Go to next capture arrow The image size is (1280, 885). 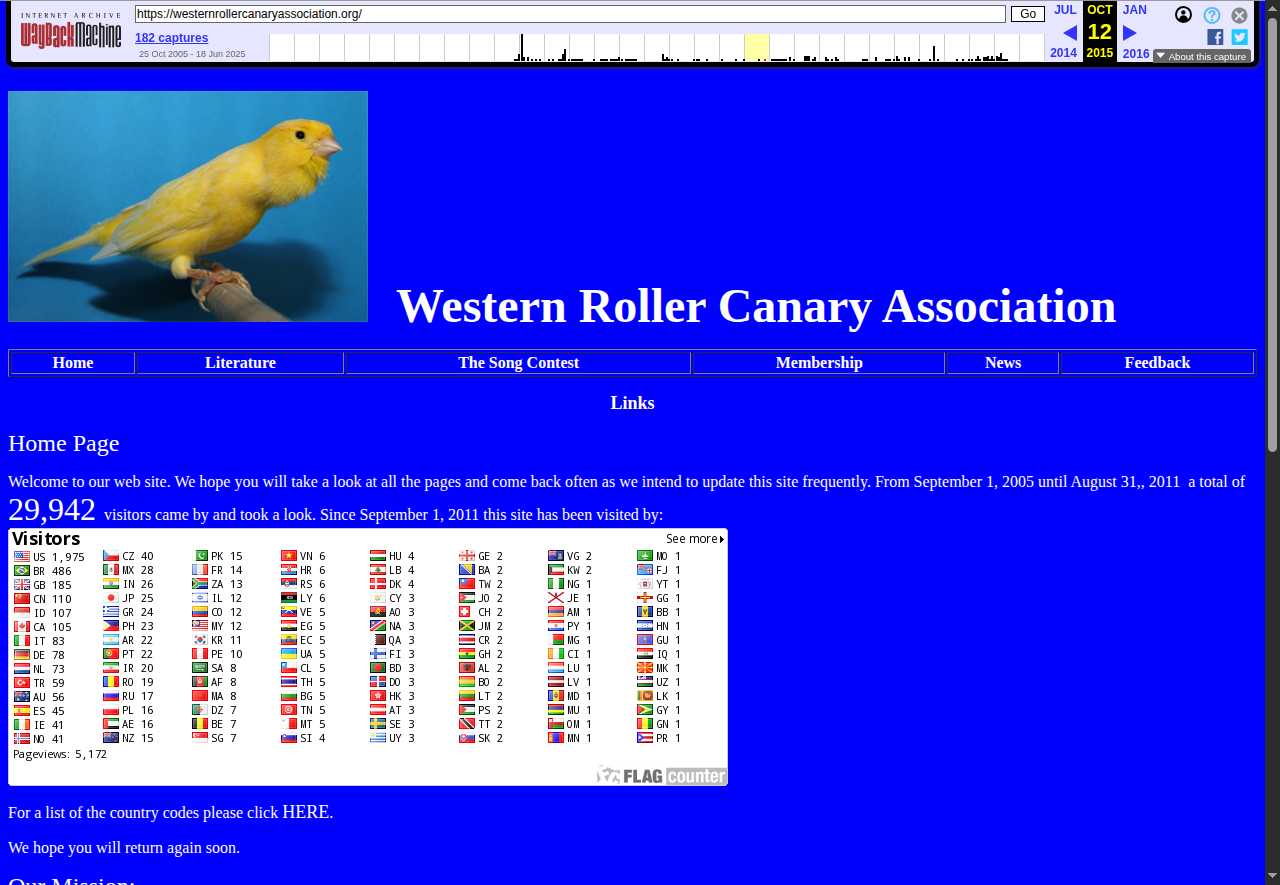[1130, 33]
